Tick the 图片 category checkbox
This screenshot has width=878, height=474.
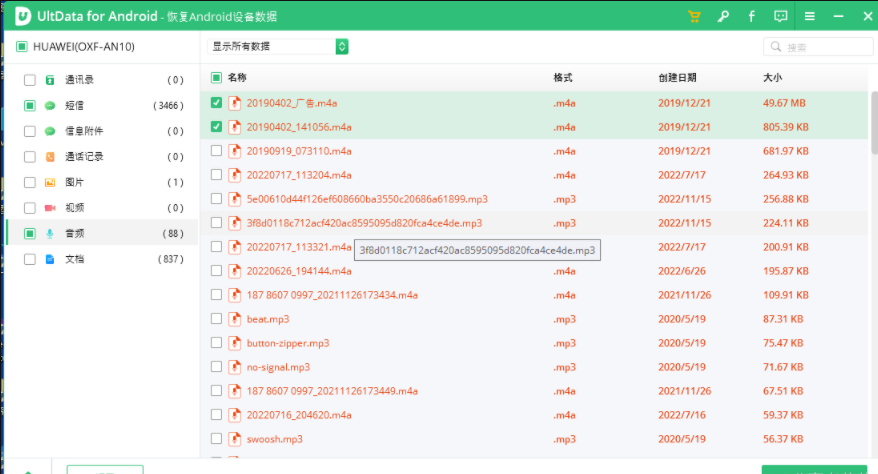pyautogui.click(x=30, y=182)
